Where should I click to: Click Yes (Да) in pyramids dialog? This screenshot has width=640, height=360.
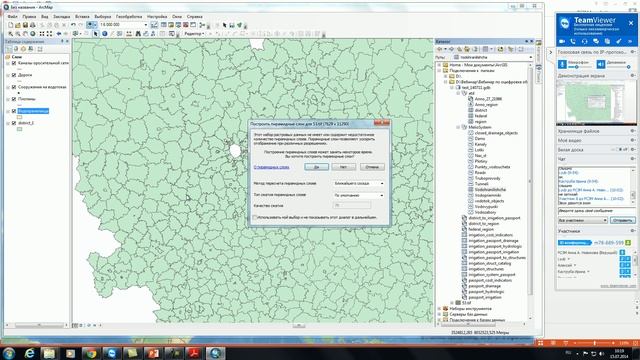pos(316,167)
